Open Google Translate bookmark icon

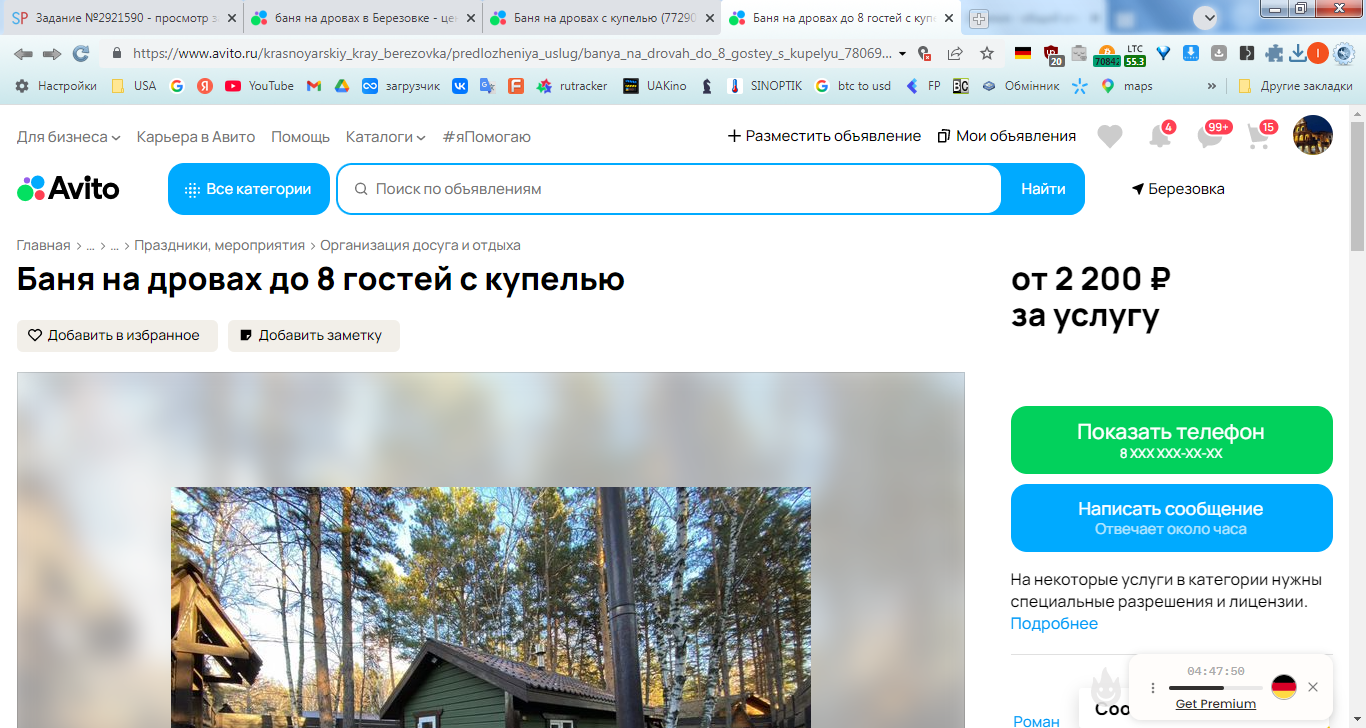[487, 86]
